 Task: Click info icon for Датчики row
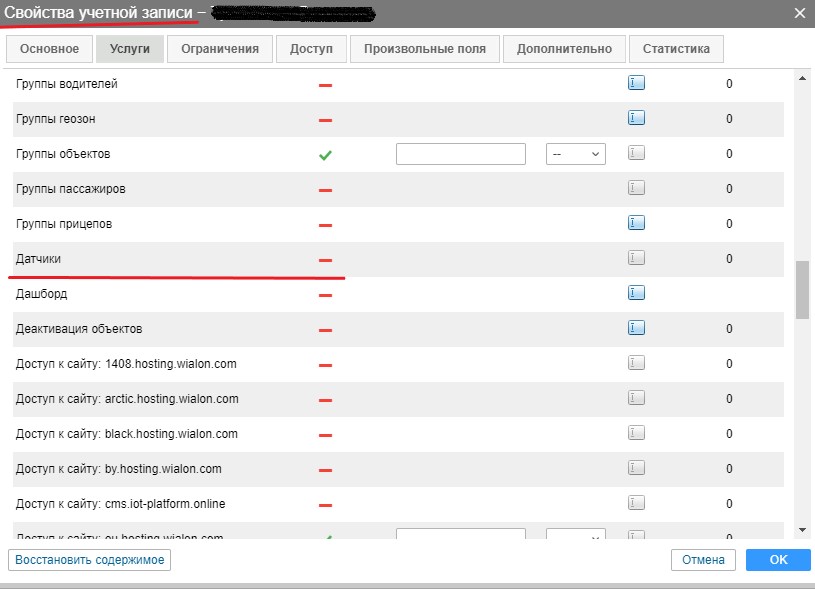point(636,258)
